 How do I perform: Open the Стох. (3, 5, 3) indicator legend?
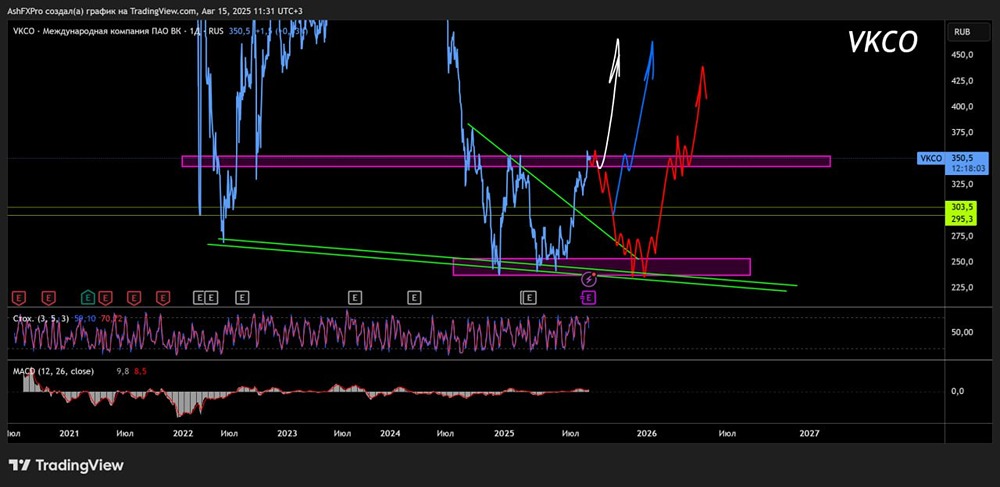42,317
